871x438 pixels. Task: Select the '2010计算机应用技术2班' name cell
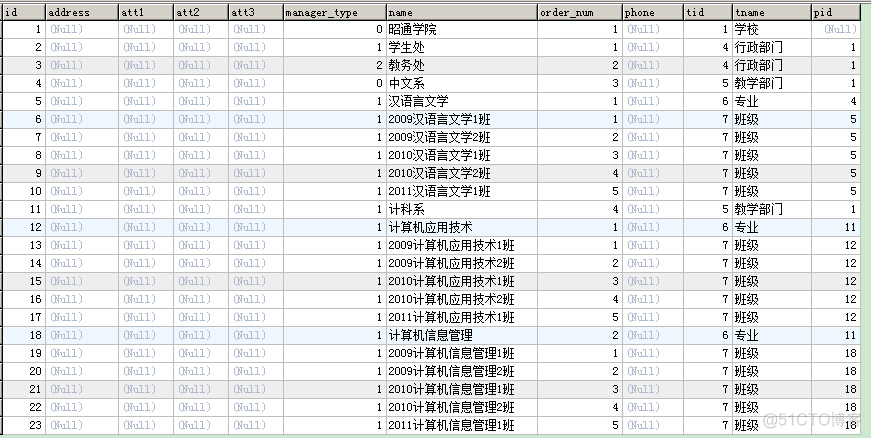[450, 300]
